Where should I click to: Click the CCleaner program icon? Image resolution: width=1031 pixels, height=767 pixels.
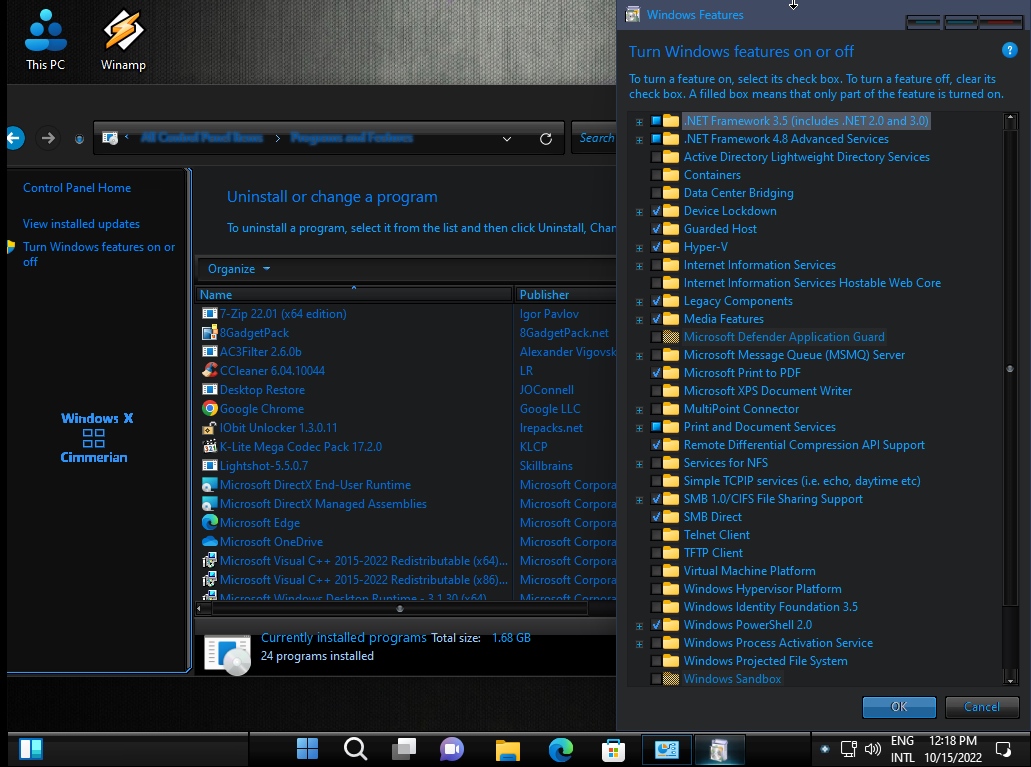point(210,370)
